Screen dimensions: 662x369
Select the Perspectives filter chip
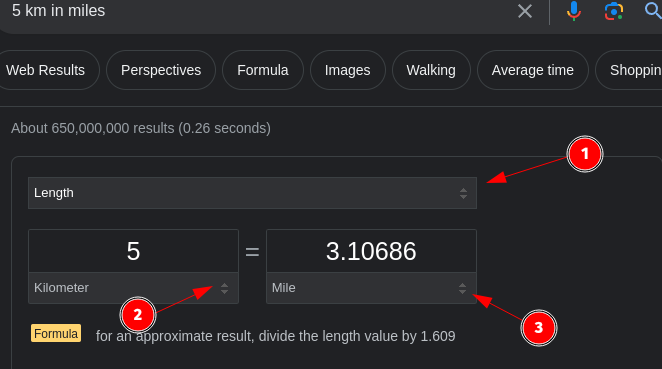(x=161, y=70)
